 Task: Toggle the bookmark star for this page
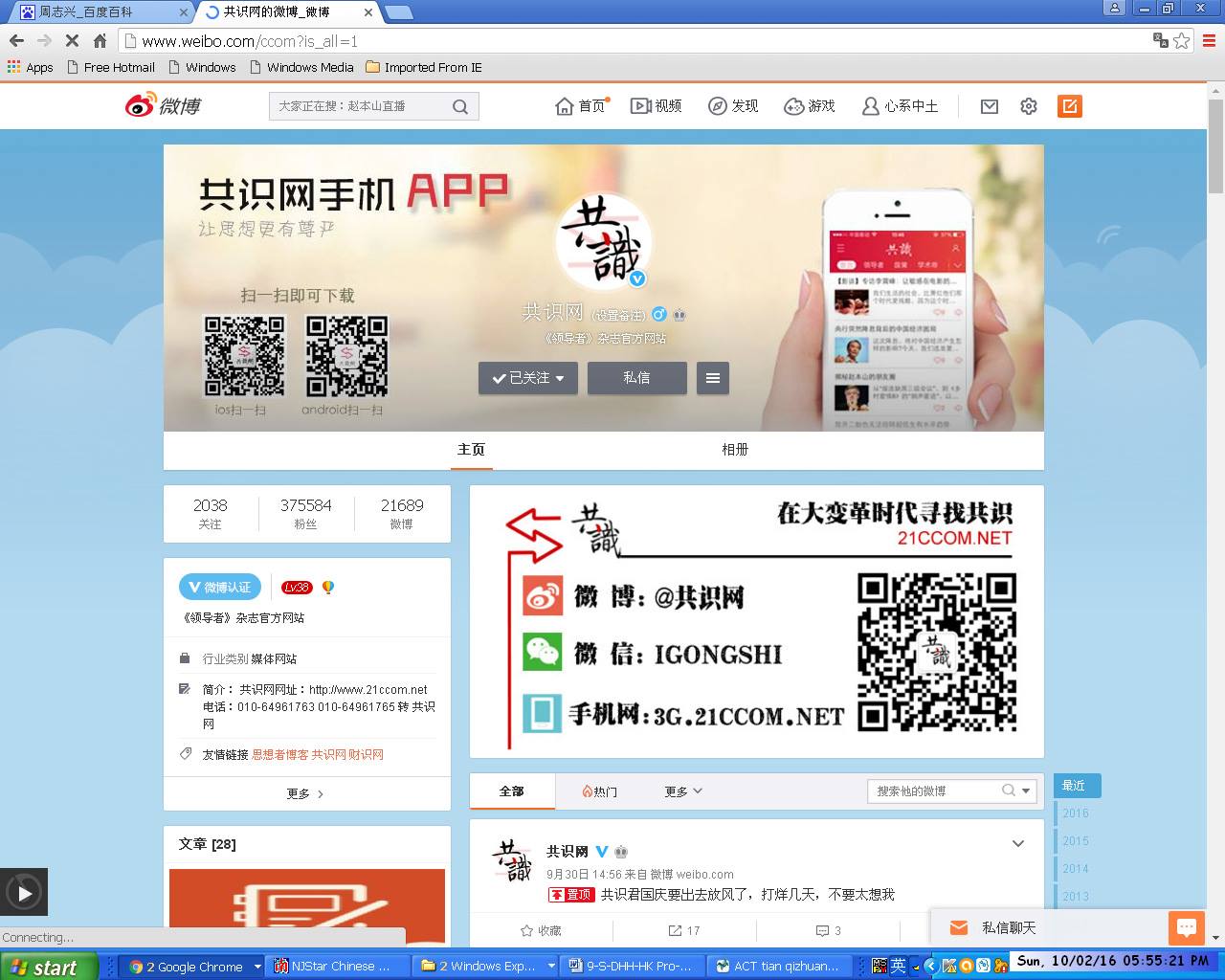point(1182,40)
